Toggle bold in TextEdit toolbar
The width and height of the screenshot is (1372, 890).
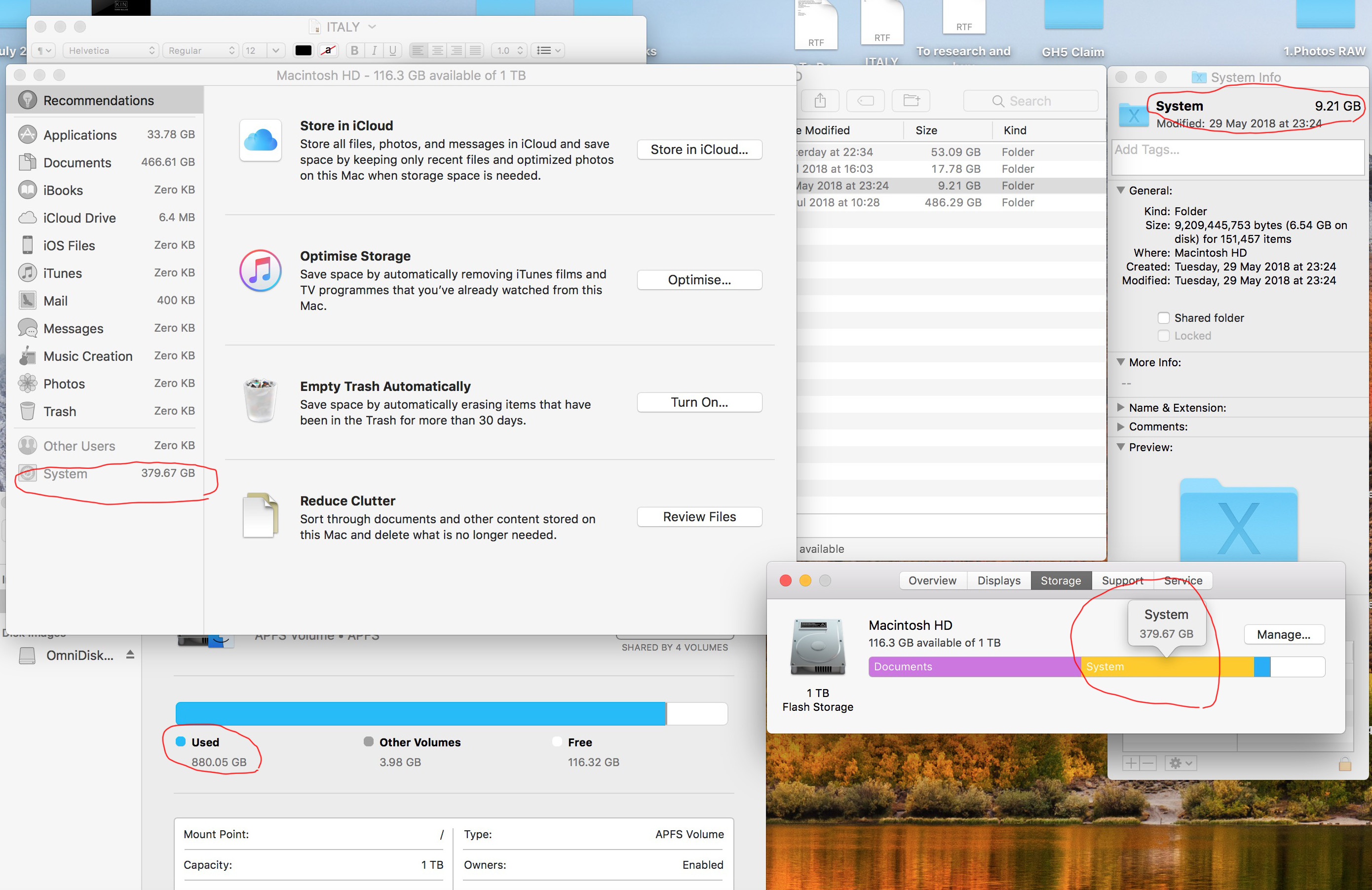point(354,51)
